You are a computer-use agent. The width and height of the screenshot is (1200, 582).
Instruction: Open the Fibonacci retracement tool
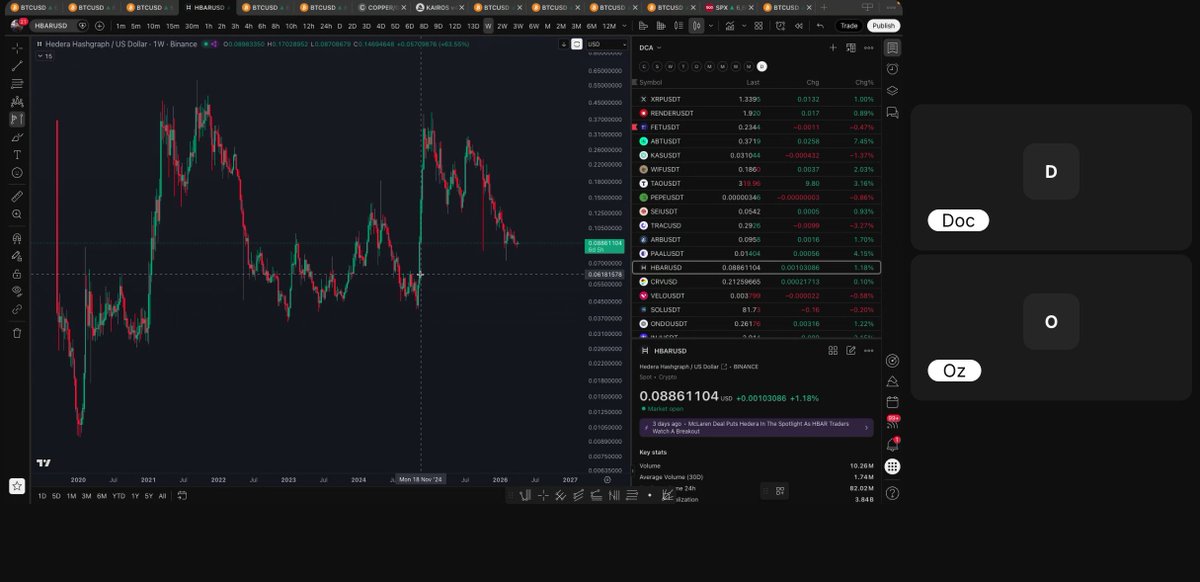click(17, 83)
